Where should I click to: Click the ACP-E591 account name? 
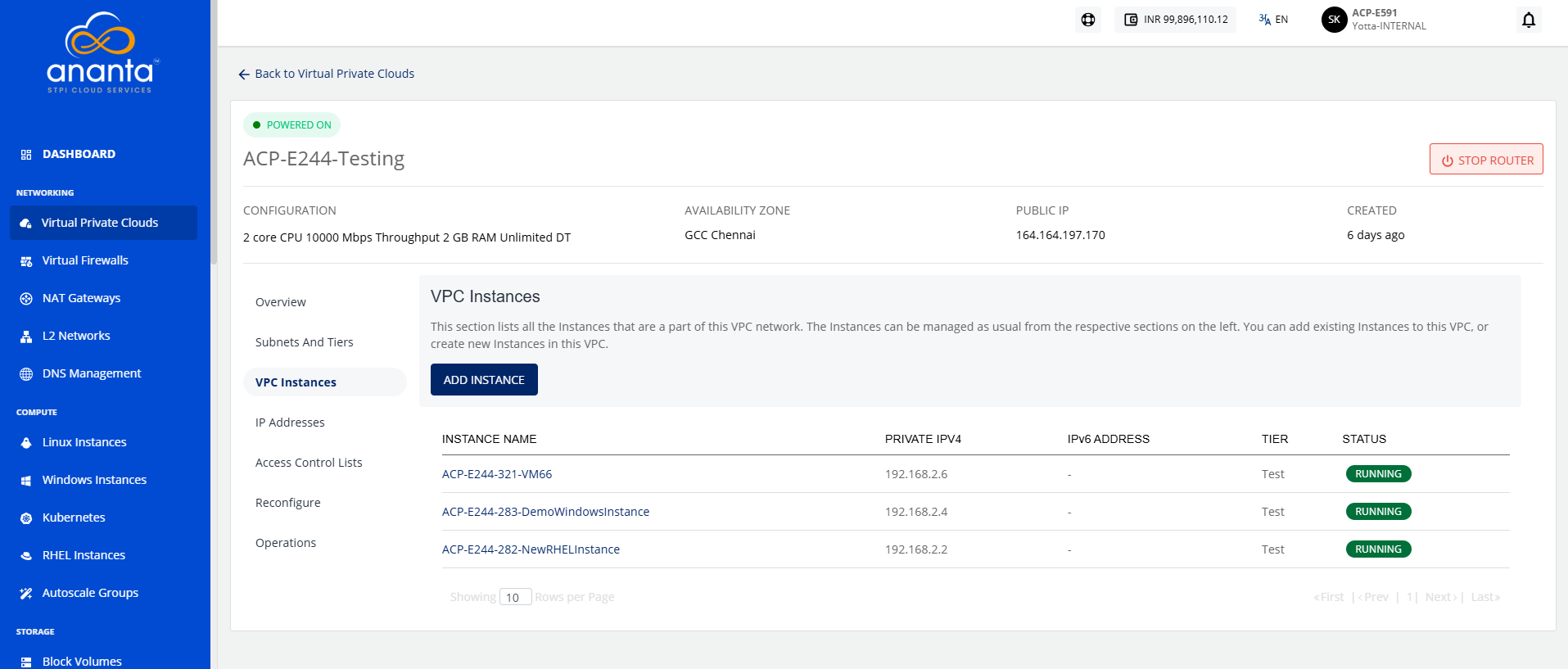(x=1375, y=13)
